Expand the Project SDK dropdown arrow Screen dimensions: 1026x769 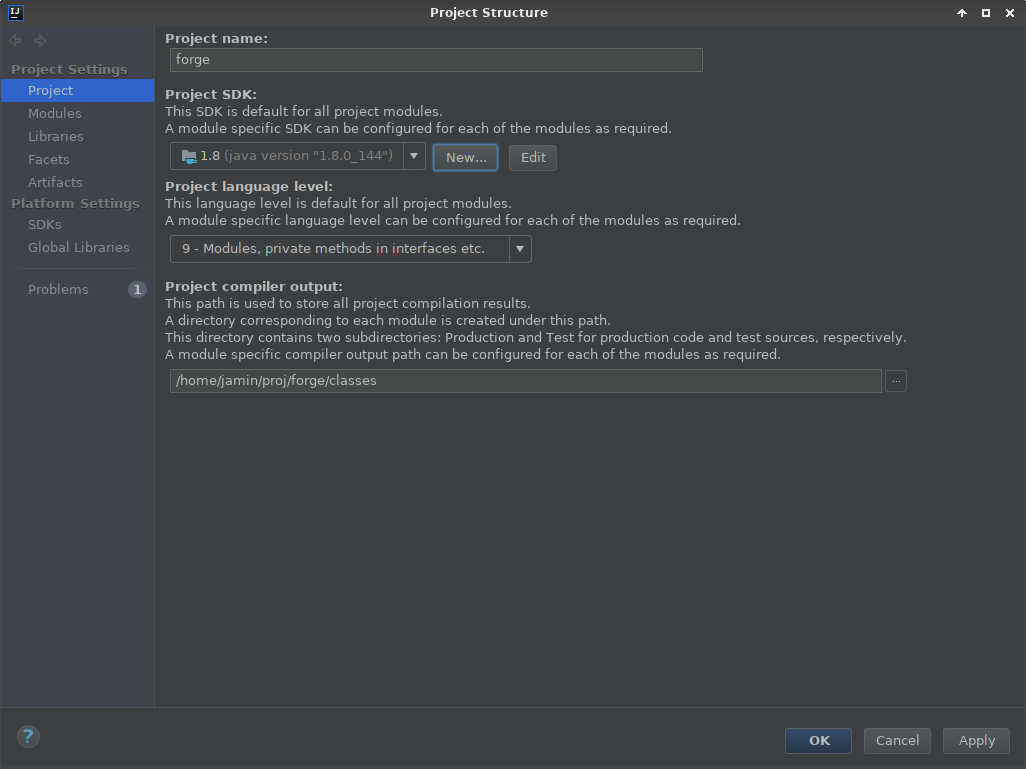pos(414,156)
